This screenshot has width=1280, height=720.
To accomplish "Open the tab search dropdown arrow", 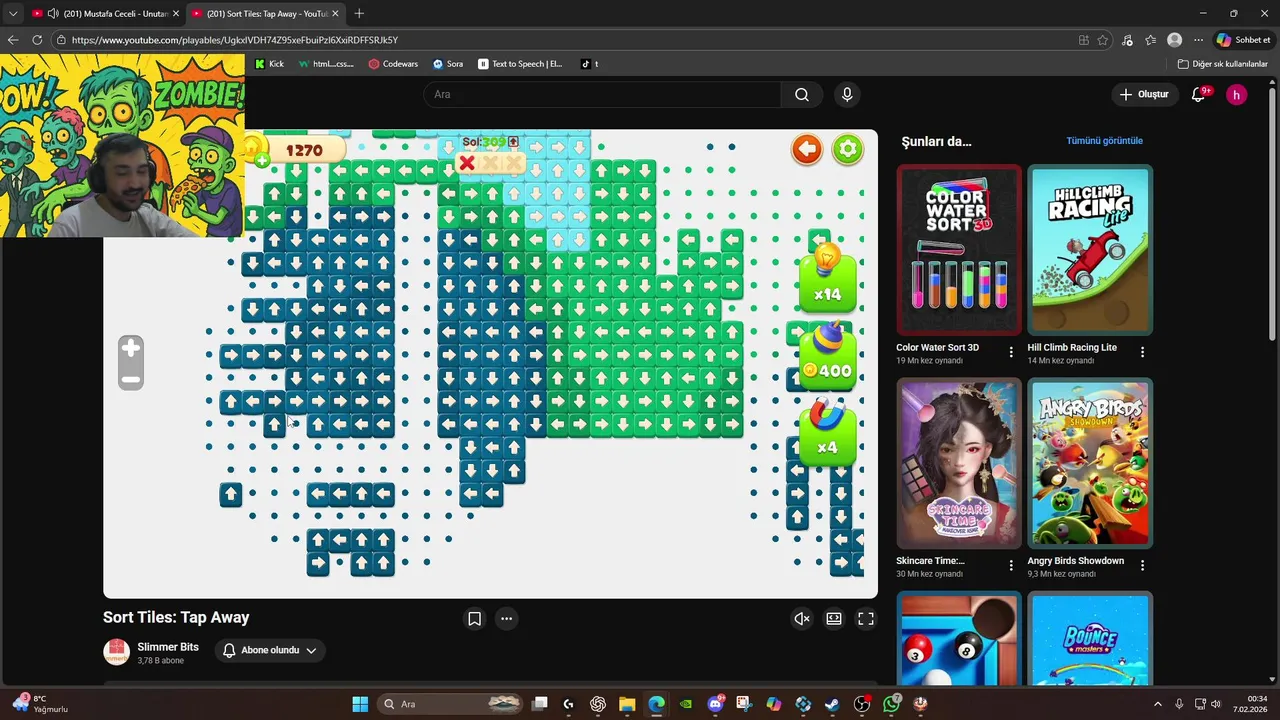I will [x=13, y=13].
